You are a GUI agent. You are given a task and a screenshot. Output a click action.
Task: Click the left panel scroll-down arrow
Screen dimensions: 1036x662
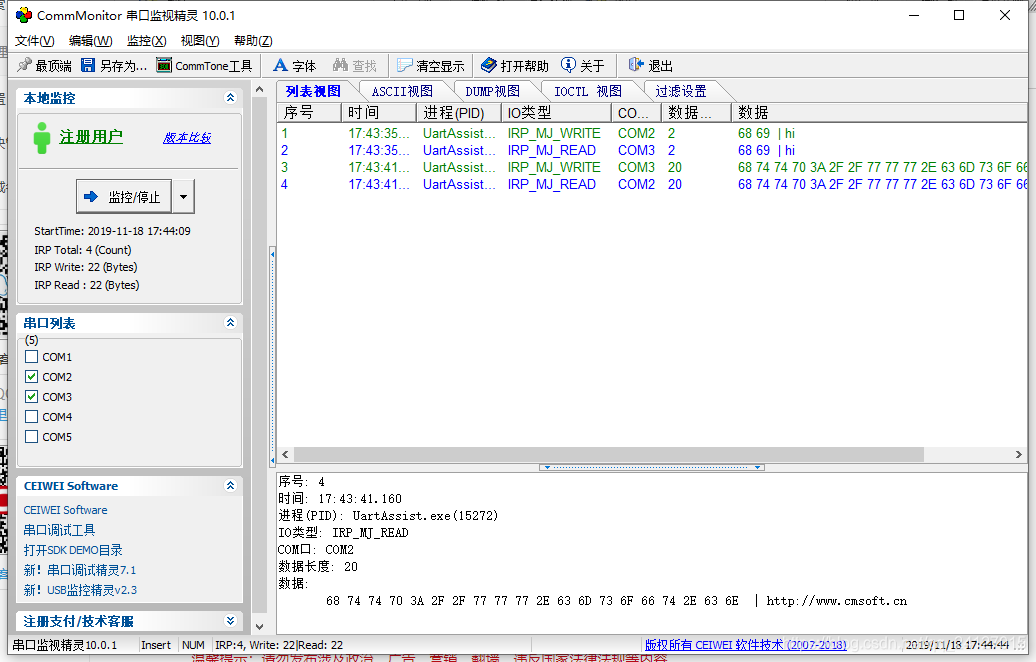pyautogui.click(x=260, y=626)
